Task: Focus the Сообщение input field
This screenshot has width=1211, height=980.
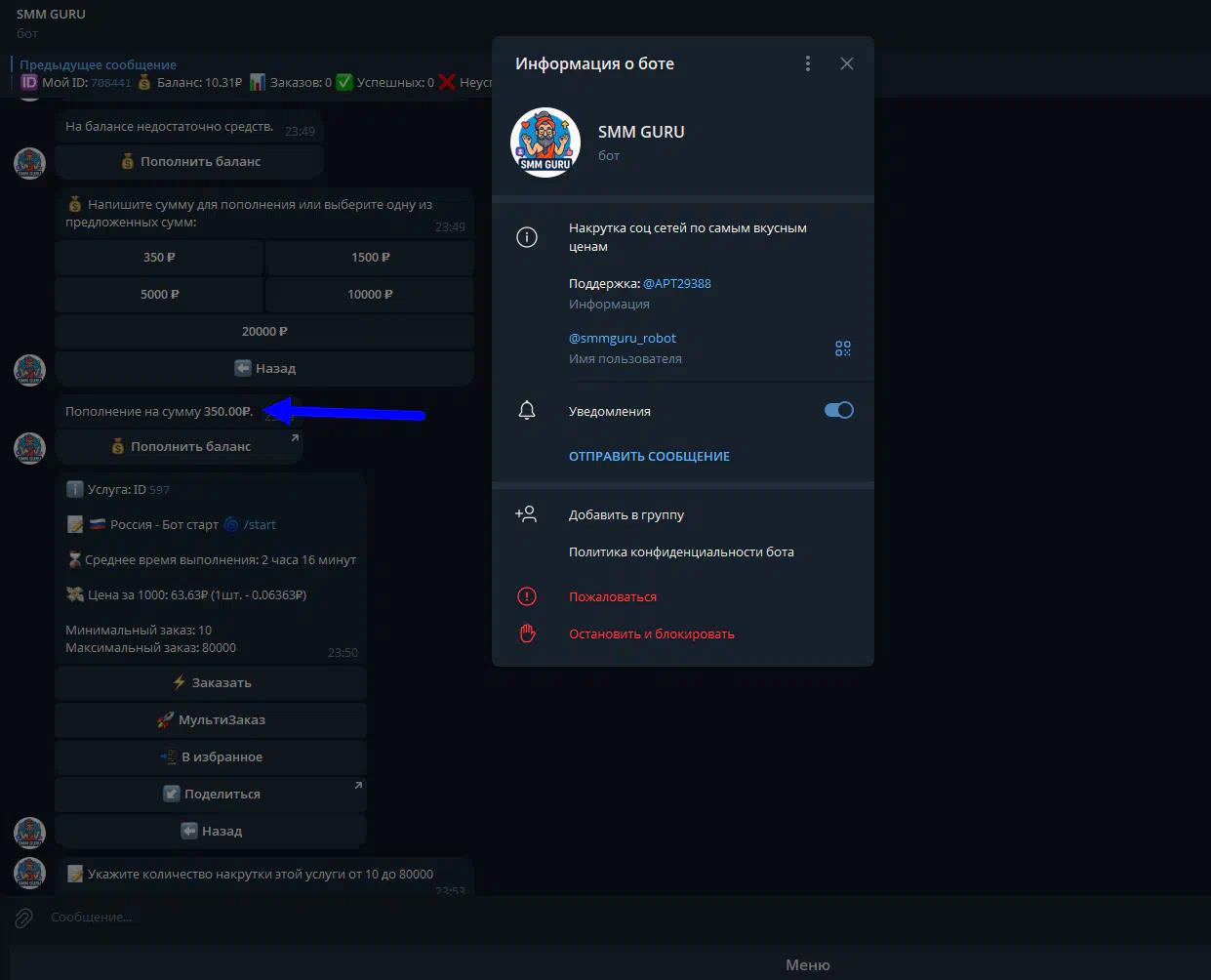Action: (x=625, y=918)
